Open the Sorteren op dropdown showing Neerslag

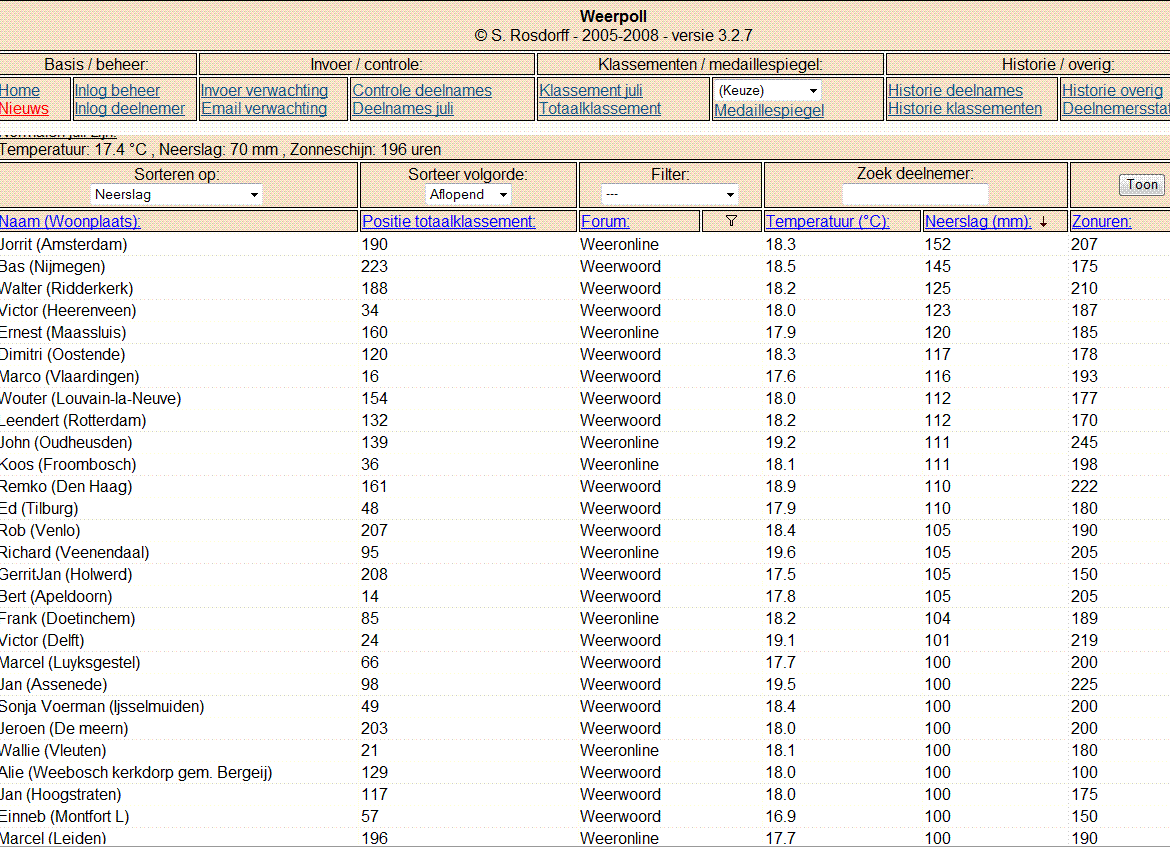(x=176, y=195)
